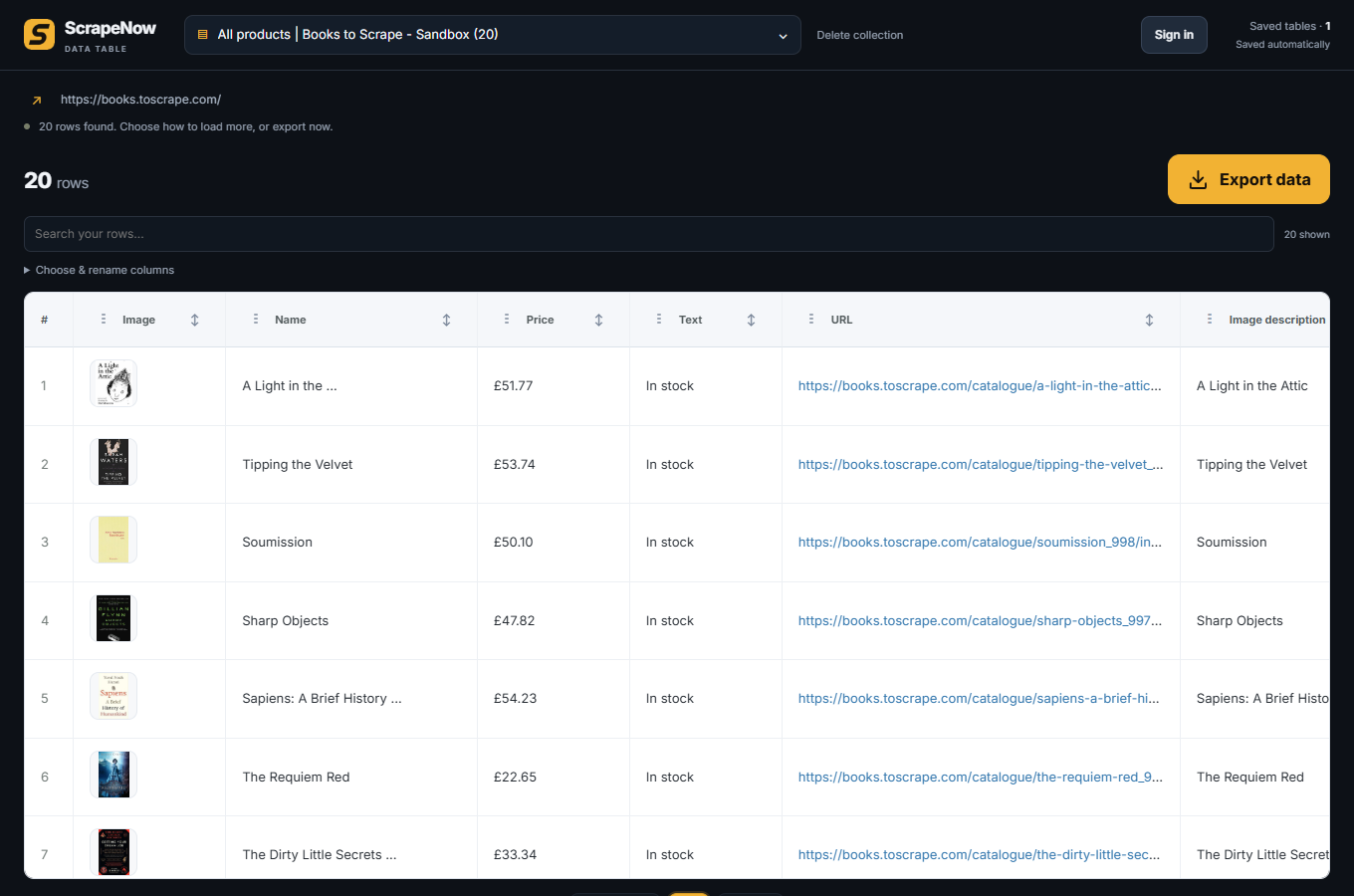1354x896 pixels.
Task: Open the books.toscrape.com source URL
Action: tap(140, 100)
